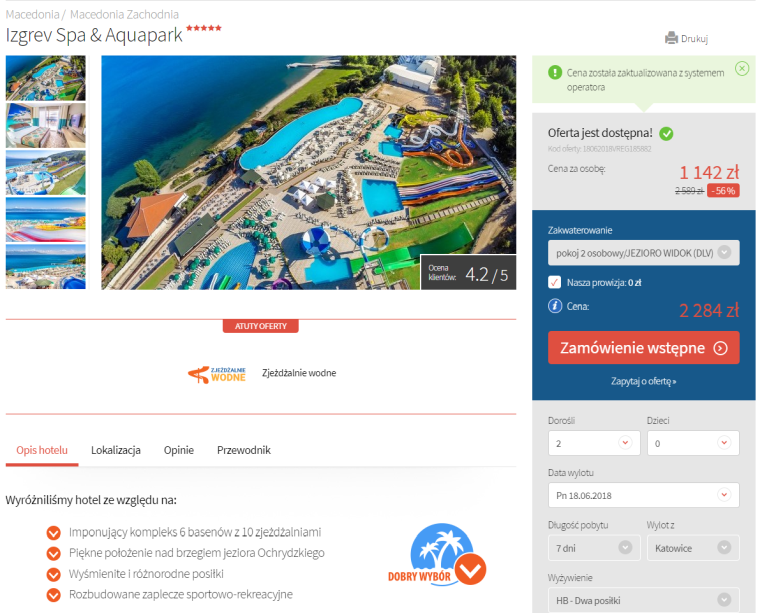Image resolution: width=760 pixels, height=613 pixels.
Task: Open the Opinie tab
Action: pyautogui.click(x=179, y=450)
